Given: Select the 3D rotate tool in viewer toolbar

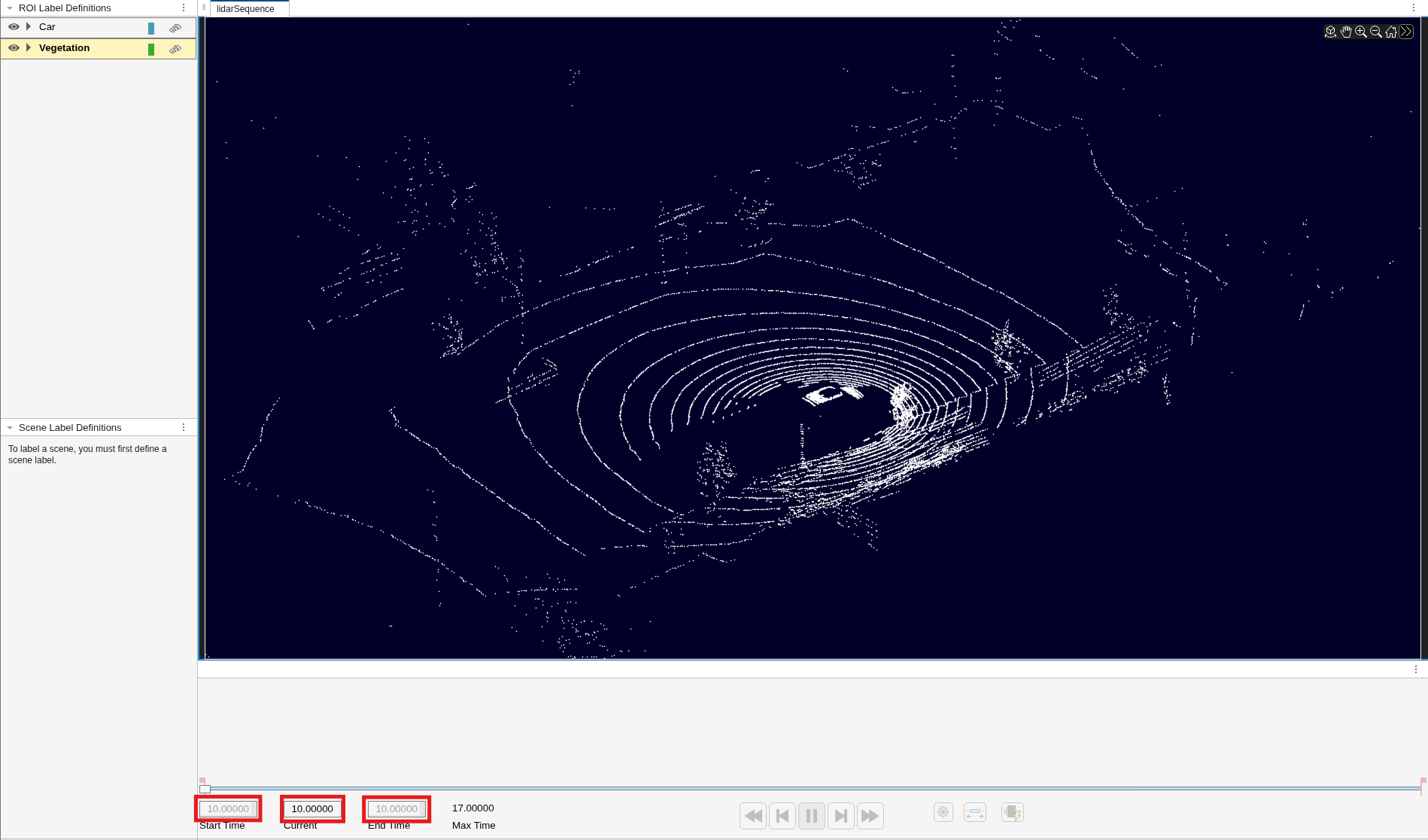Looking at the screenshot, I should pyautogui.click(x=1330, y=32).
